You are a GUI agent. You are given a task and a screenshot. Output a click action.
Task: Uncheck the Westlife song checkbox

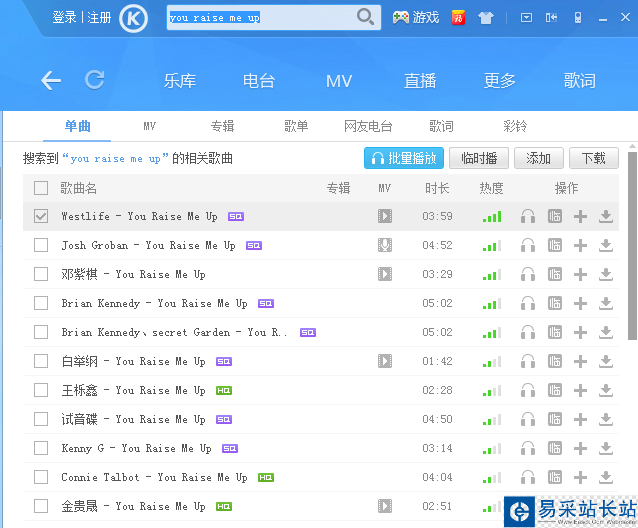click(x=41, y=216)
